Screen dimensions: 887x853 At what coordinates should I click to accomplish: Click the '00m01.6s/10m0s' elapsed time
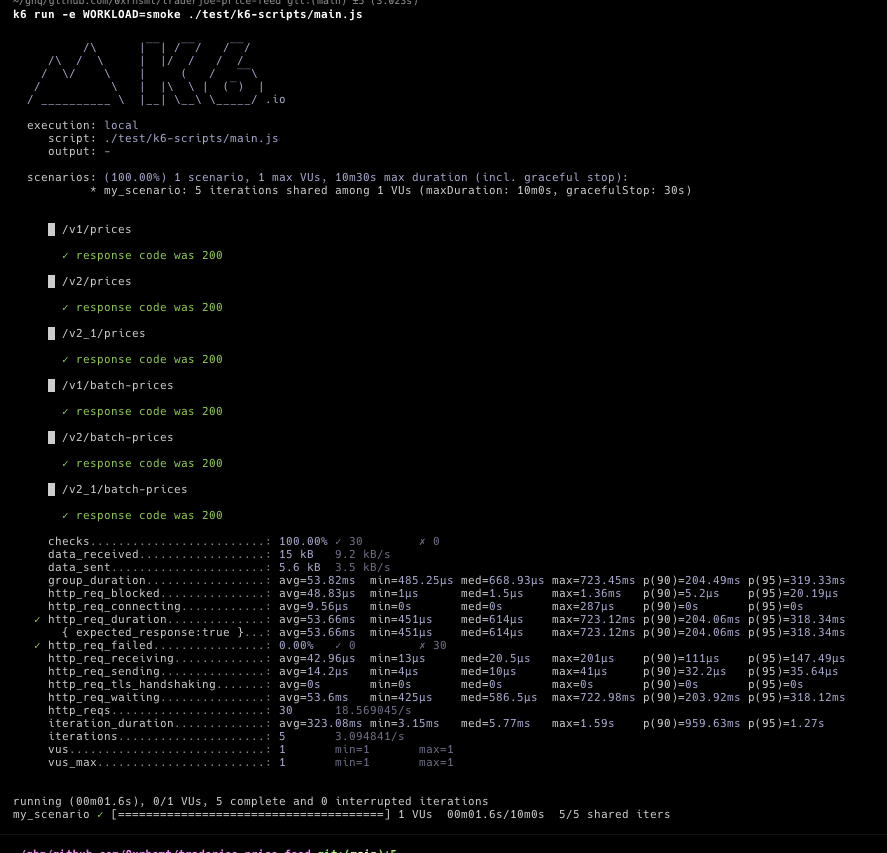496,815
